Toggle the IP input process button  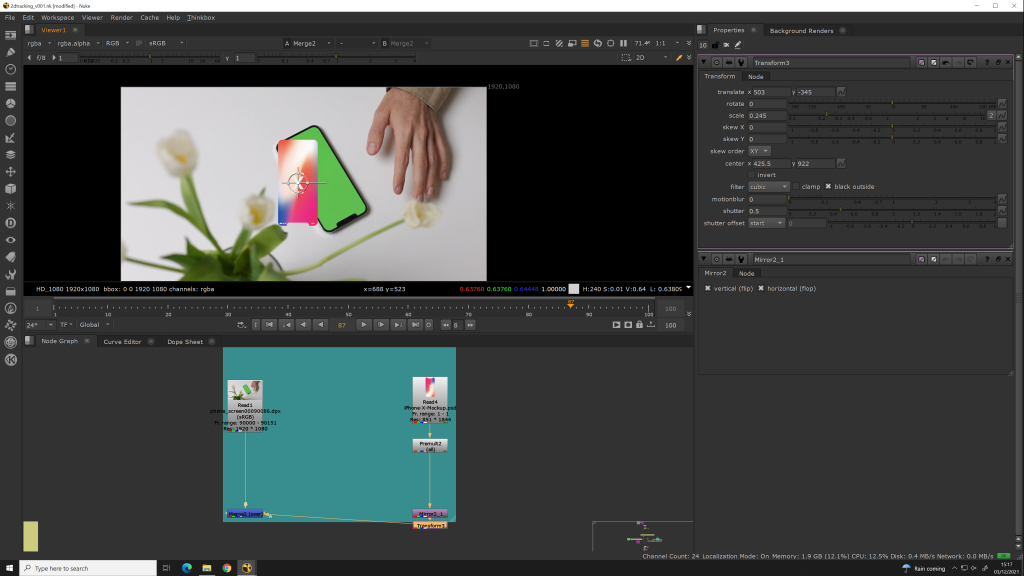pyautogui.click(x=138, y=43)
